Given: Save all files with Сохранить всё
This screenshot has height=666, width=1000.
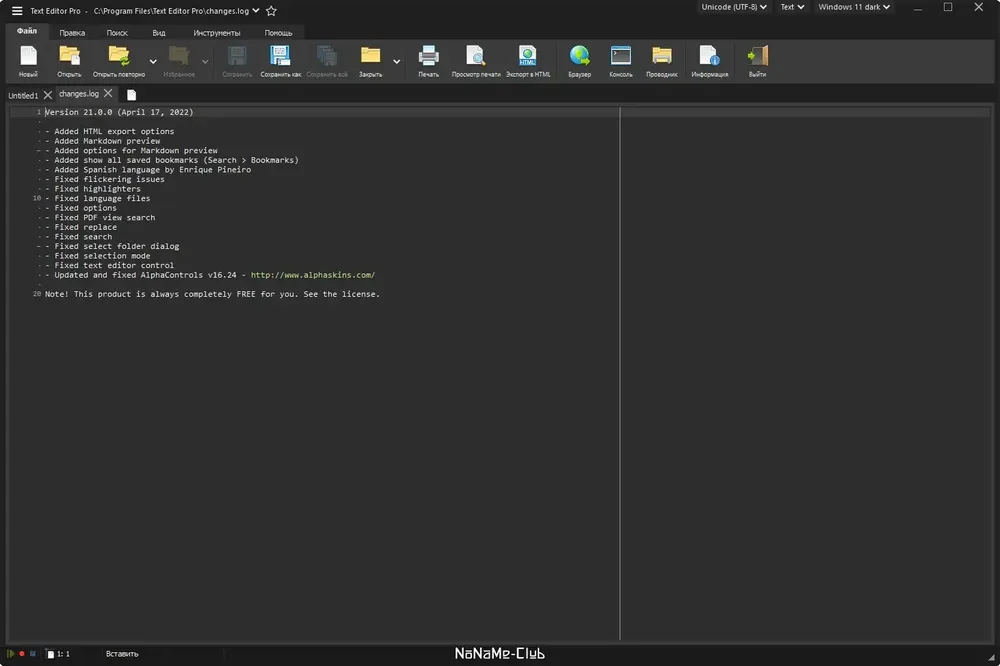Looking at the screenshot, I should click(x=327, y=61).
